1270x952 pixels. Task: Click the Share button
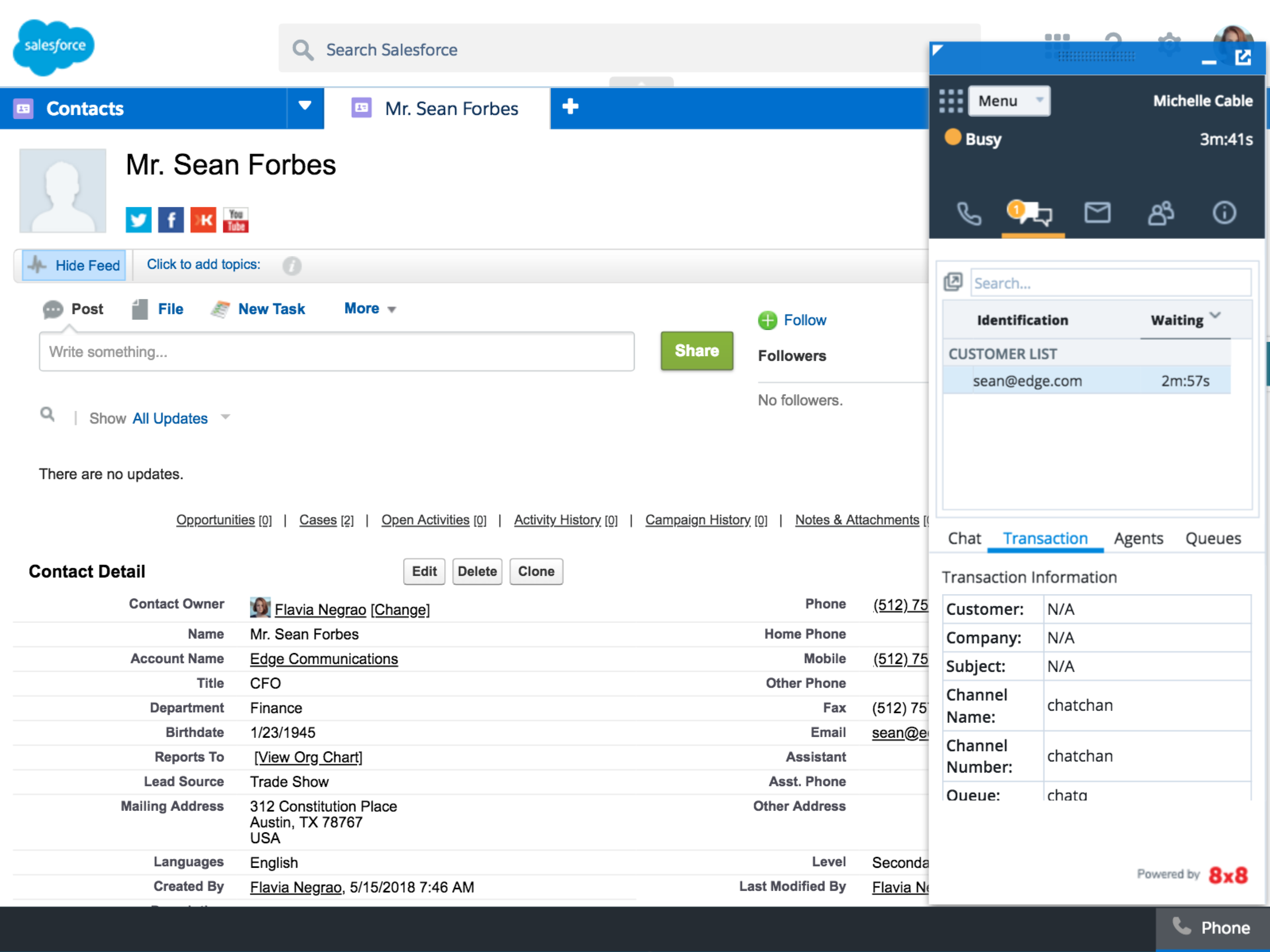[x=697, y=351]
